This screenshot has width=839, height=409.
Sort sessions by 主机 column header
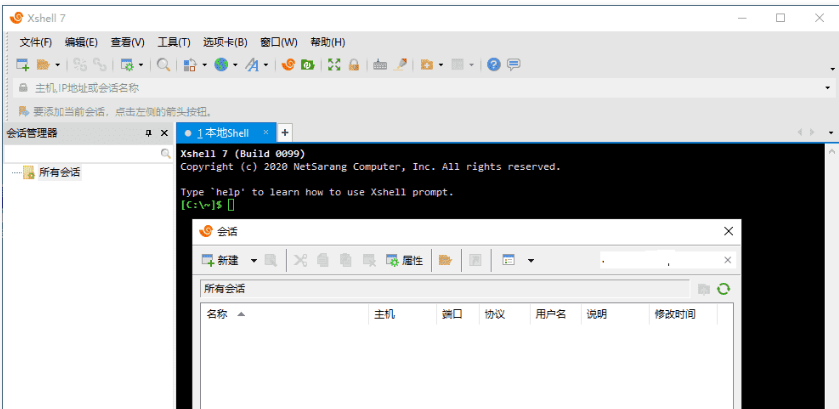(402, 314)
